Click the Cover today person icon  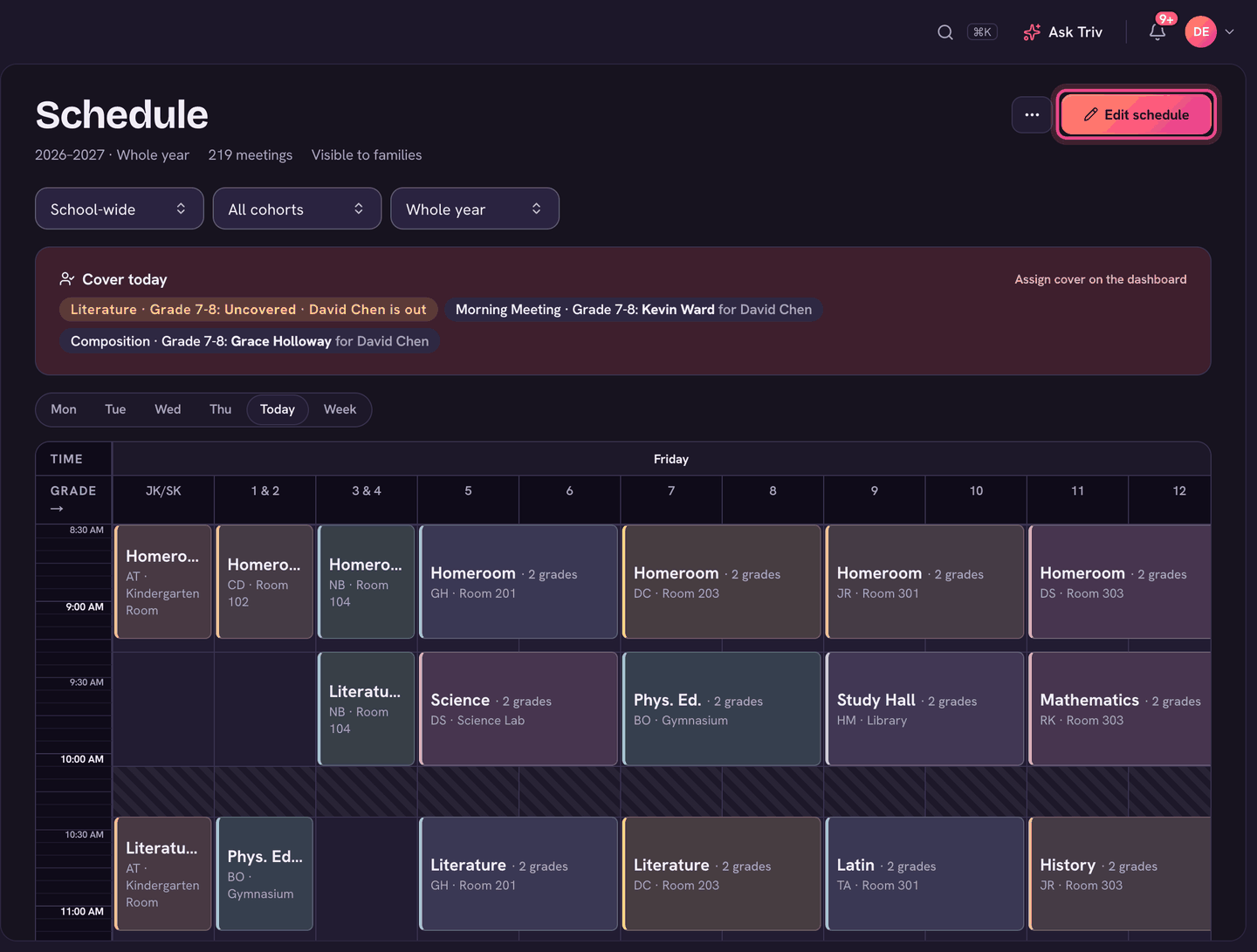click(x=67, y=279)
